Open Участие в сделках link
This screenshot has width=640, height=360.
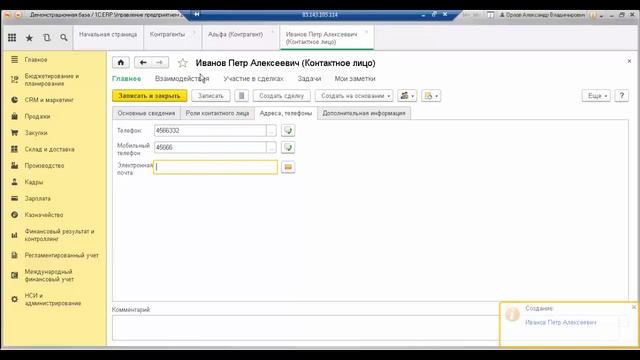[253, 78]
